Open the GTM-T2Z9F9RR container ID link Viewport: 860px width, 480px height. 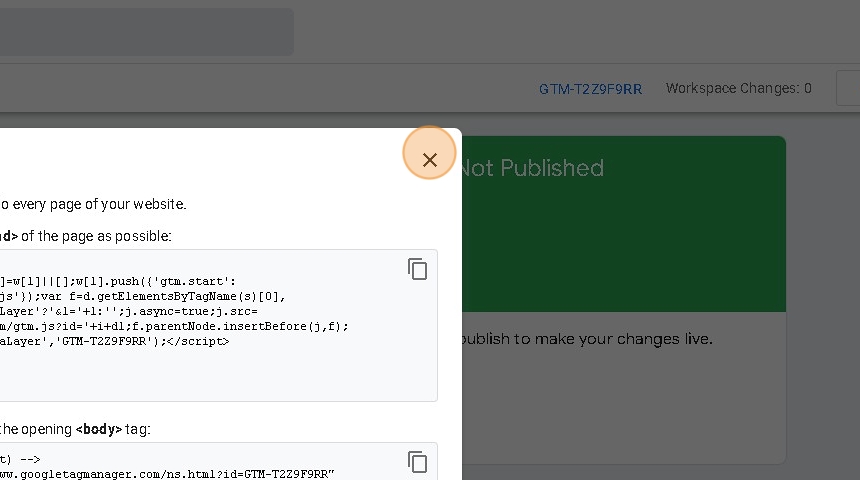pos(590,89)
